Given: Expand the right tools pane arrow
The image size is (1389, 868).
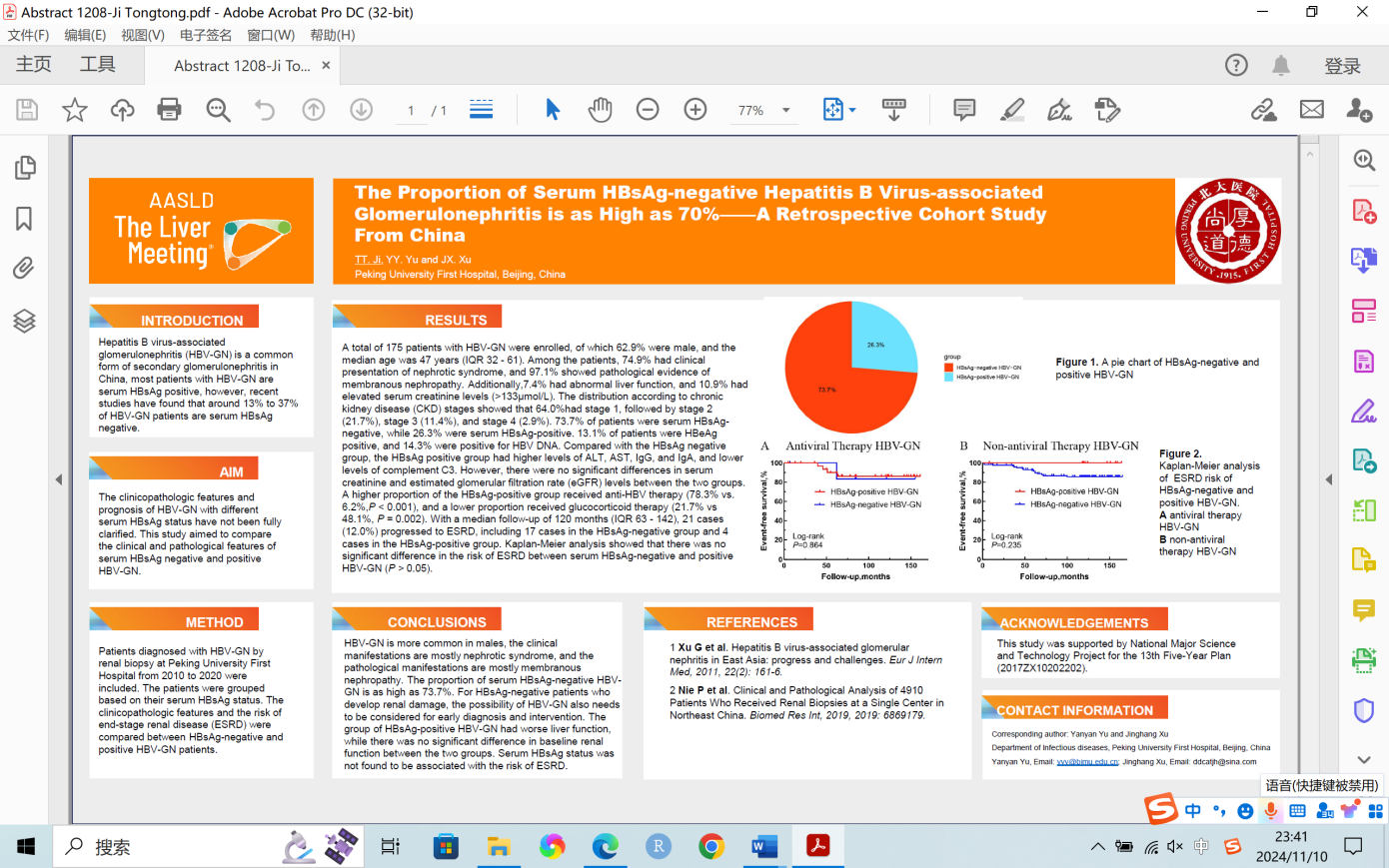Looking at the screenshot, I should pyautogui.click(x=1329, y=479).
